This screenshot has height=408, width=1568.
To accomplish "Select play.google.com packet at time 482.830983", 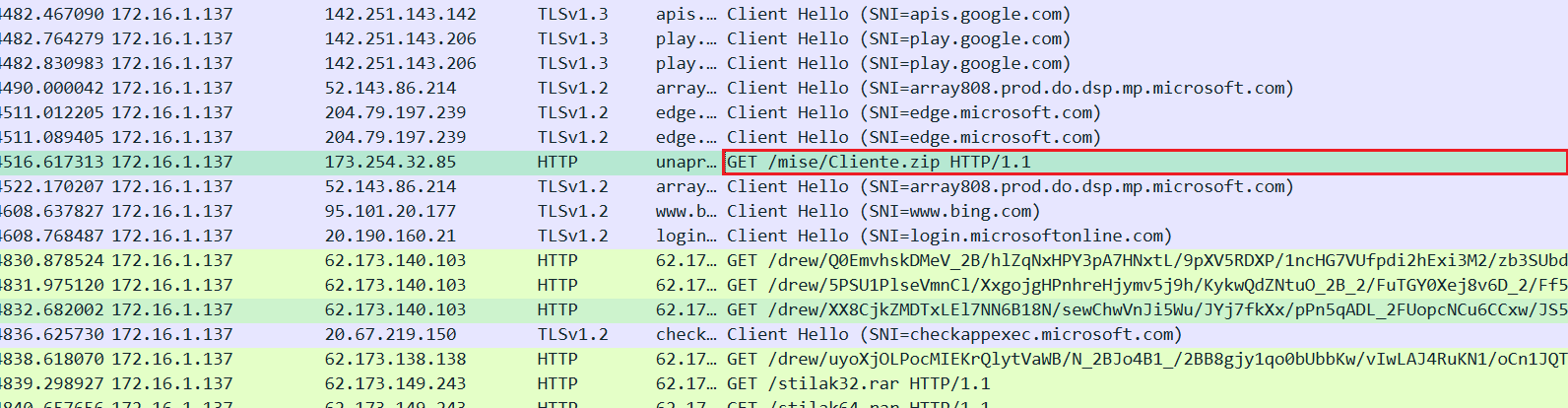I will (x=897, y=64).
